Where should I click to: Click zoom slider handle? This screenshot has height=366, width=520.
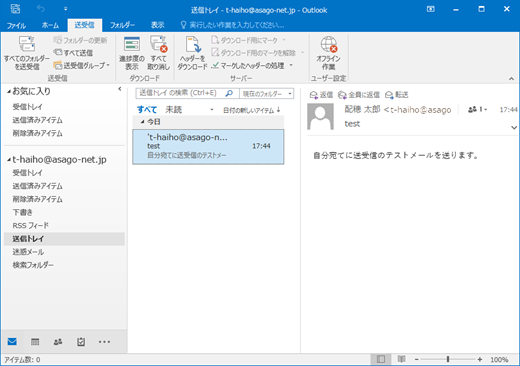pos(448,359)
